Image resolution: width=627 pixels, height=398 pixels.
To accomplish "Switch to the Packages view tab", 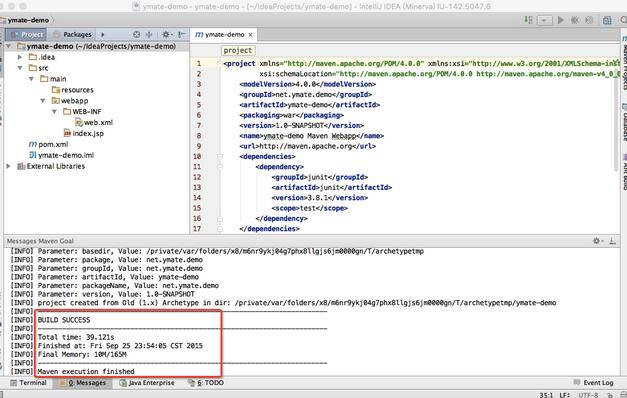I will click(x=72, y=34).
